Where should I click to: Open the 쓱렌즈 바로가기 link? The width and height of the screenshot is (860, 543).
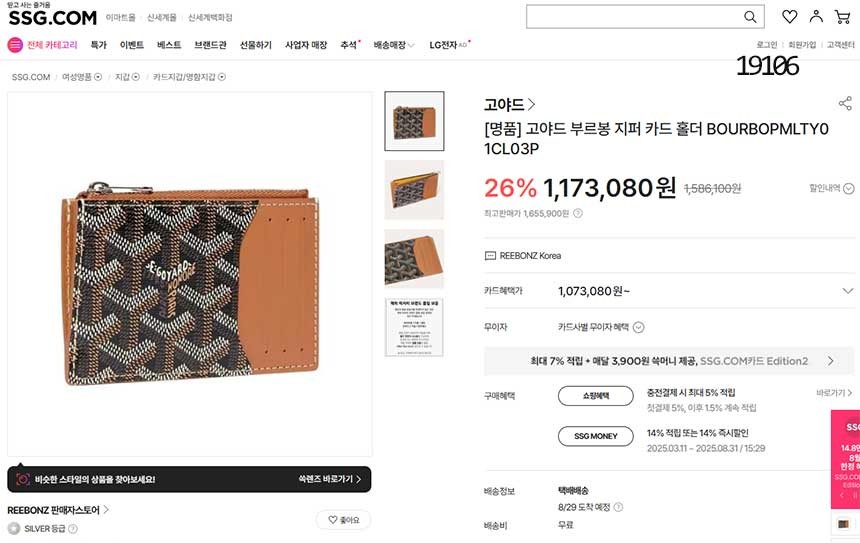[x=330, y=479]
